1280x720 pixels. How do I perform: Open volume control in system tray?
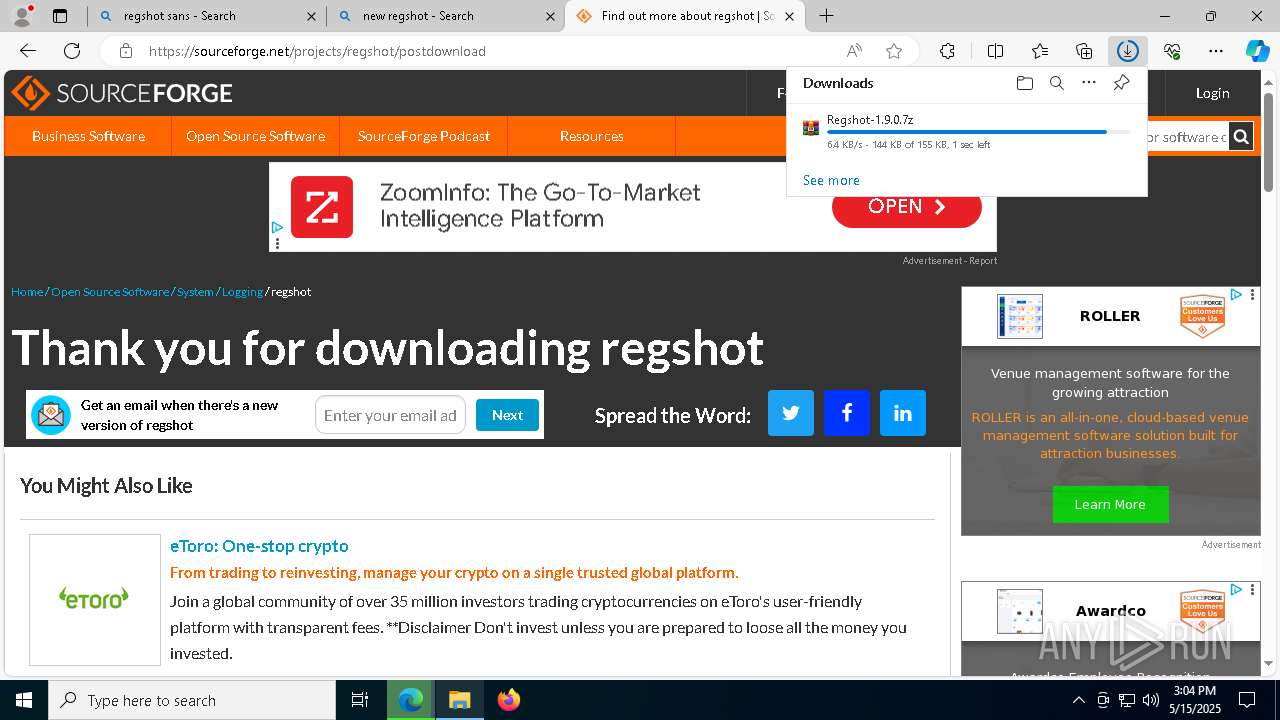click(x=1151, y=700)
